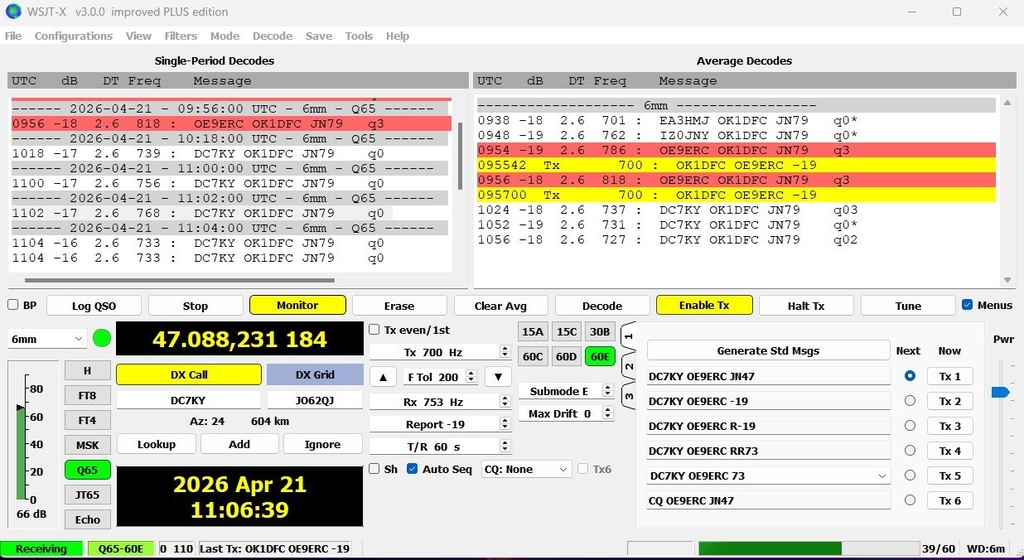
Task: Select the Q65 mode button
Action: (88, 470)
